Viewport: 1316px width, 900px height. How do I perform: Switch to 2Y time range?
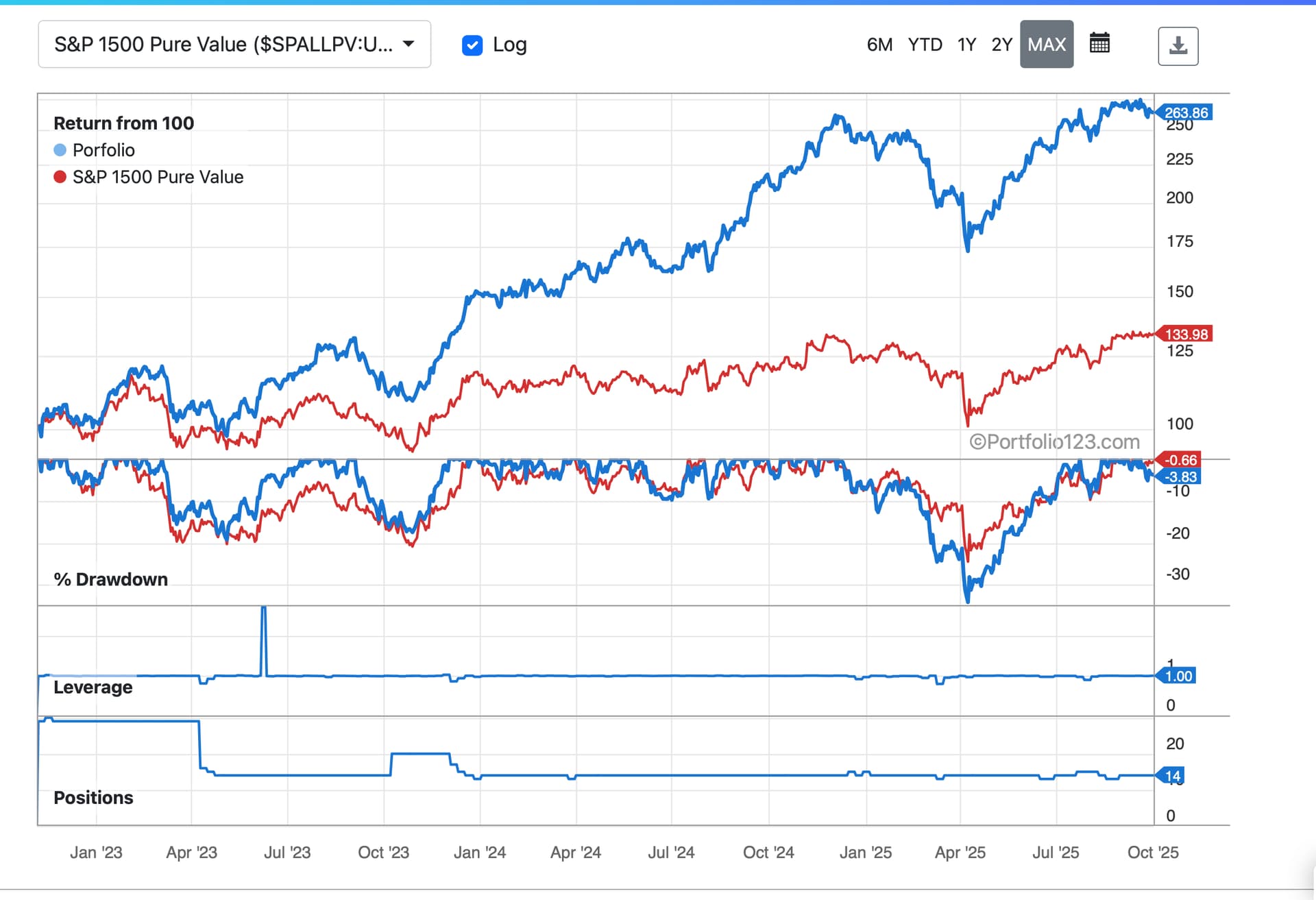pyautogui.click(x=1001, y=45)
